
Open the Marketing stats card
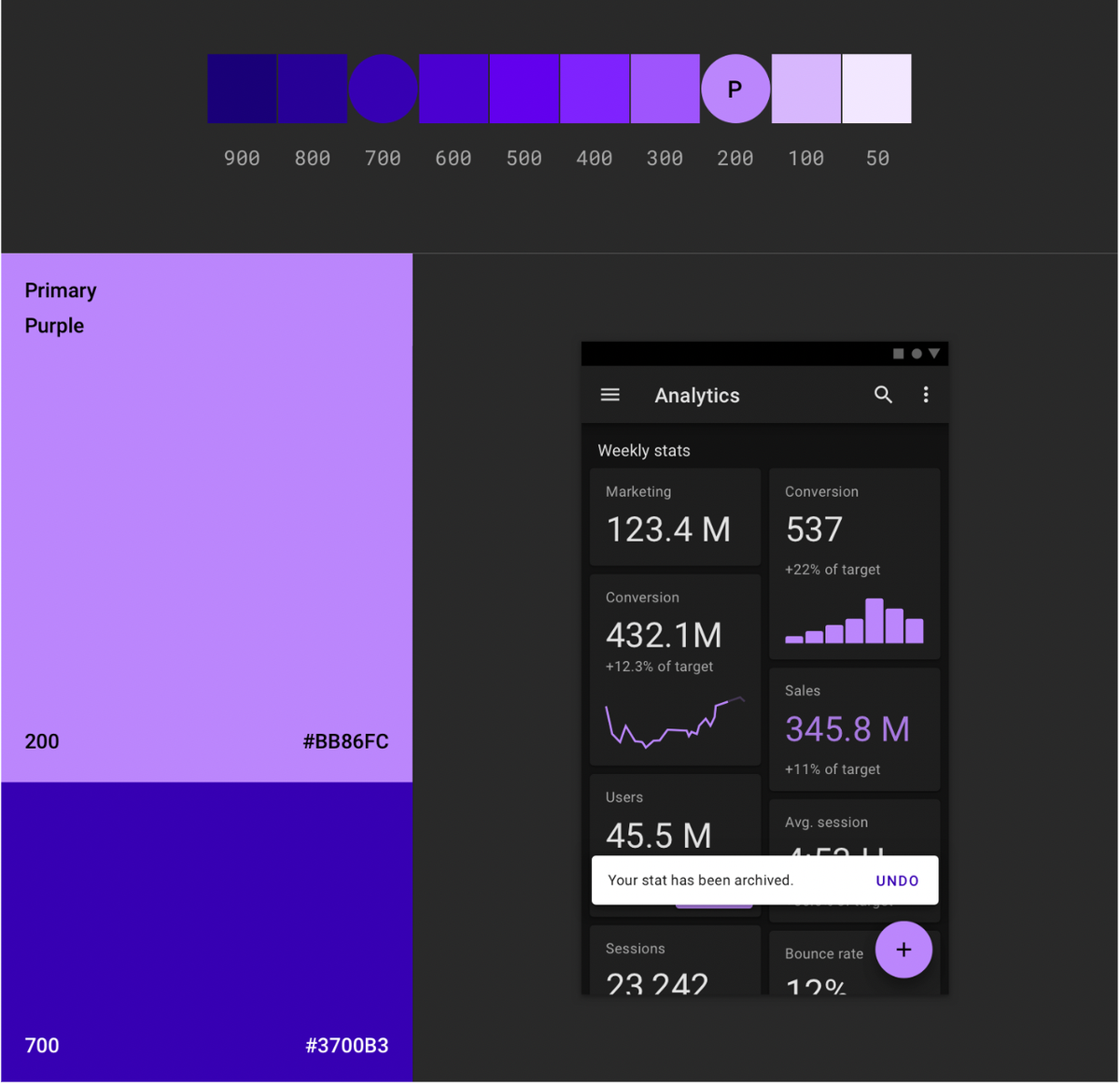674,516
